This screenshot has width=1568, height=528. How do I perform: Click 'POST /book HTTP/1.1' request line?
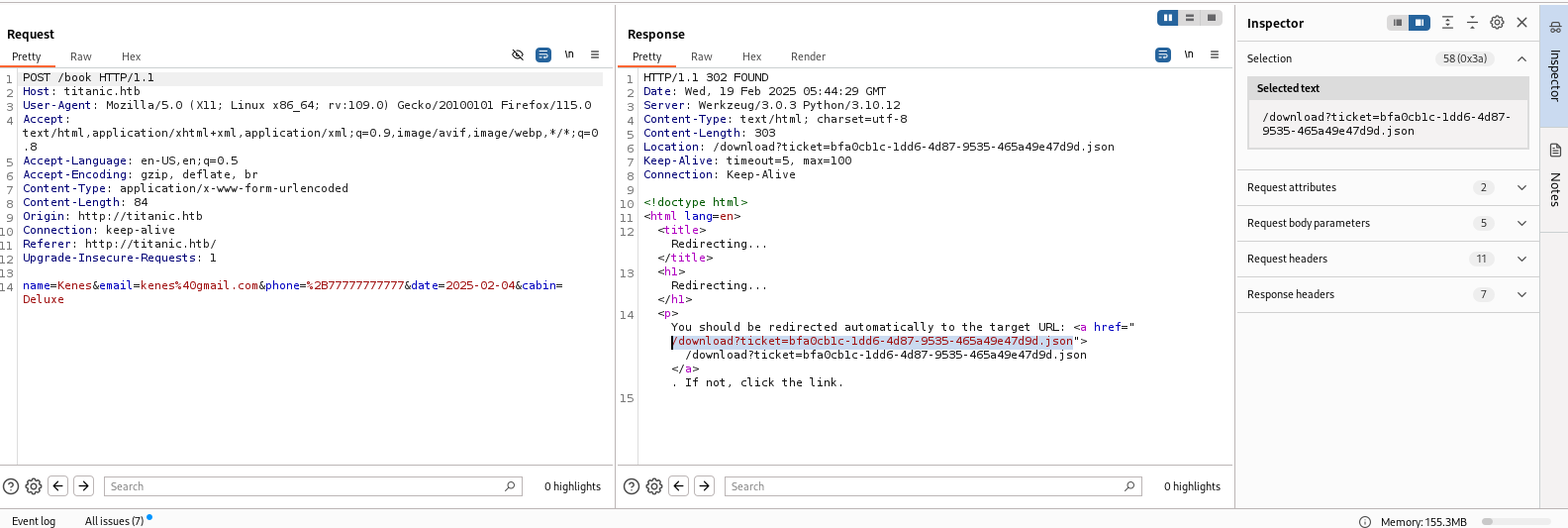pyautogui.click(x=88, y=77)
